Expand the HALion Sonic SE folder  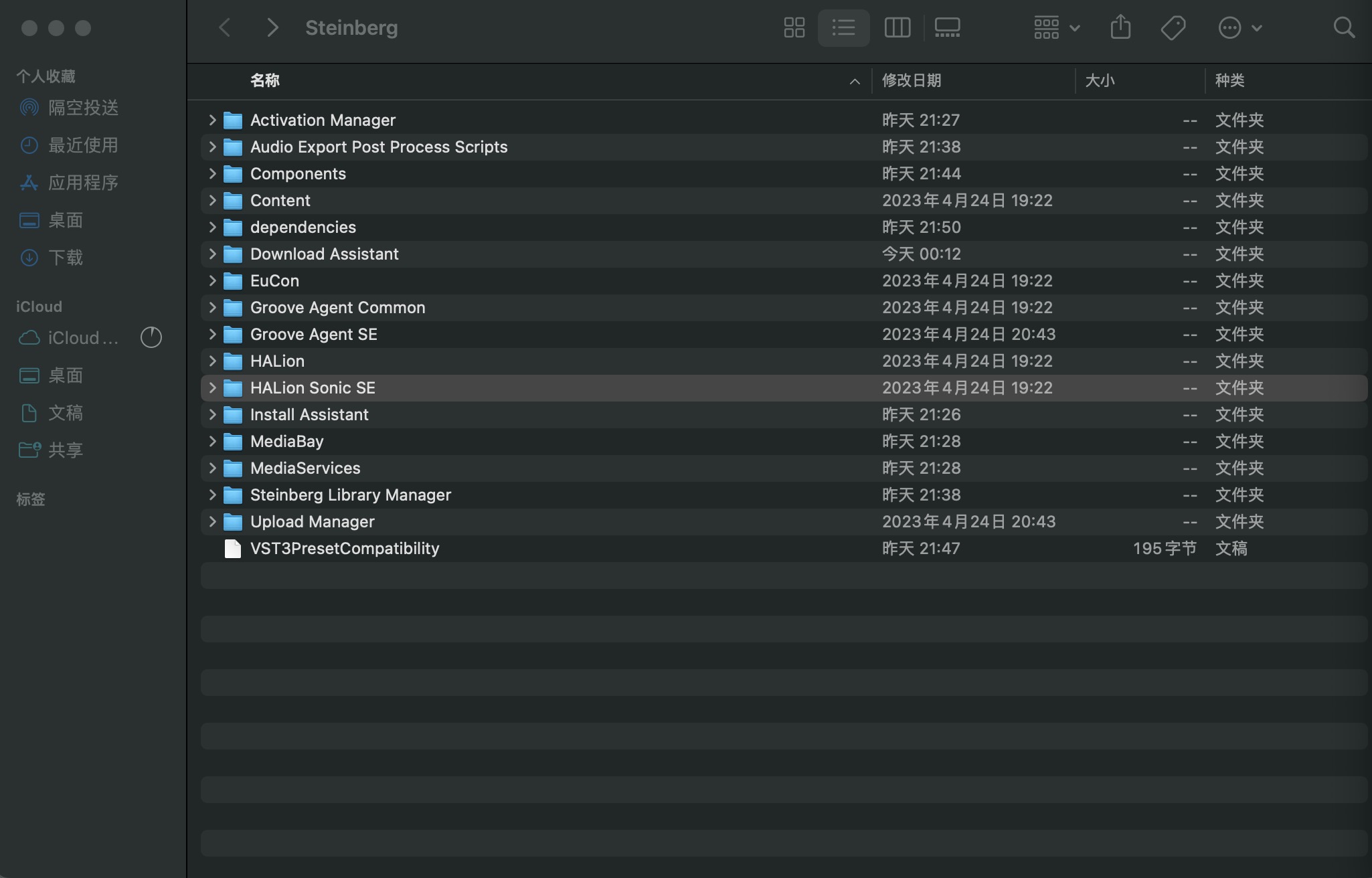click(x=212, y=387)
